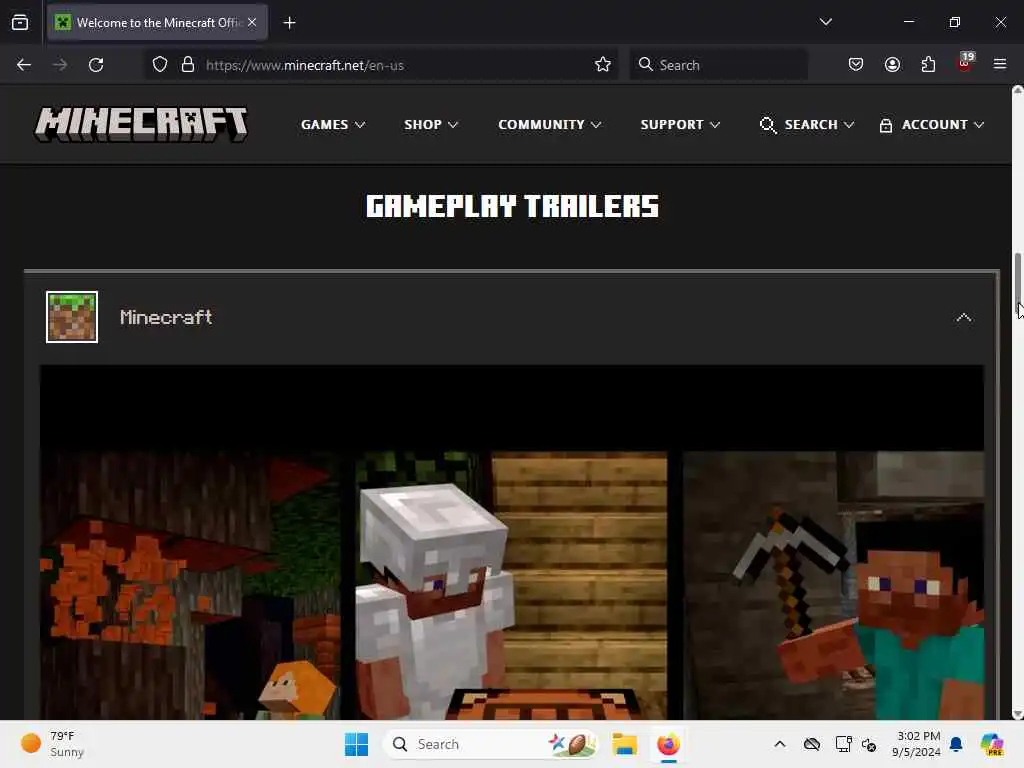The width and height of the screenshot is (1024, 768).
Task: Open the site SEARCH dropdown
Action: pos(807,124)
